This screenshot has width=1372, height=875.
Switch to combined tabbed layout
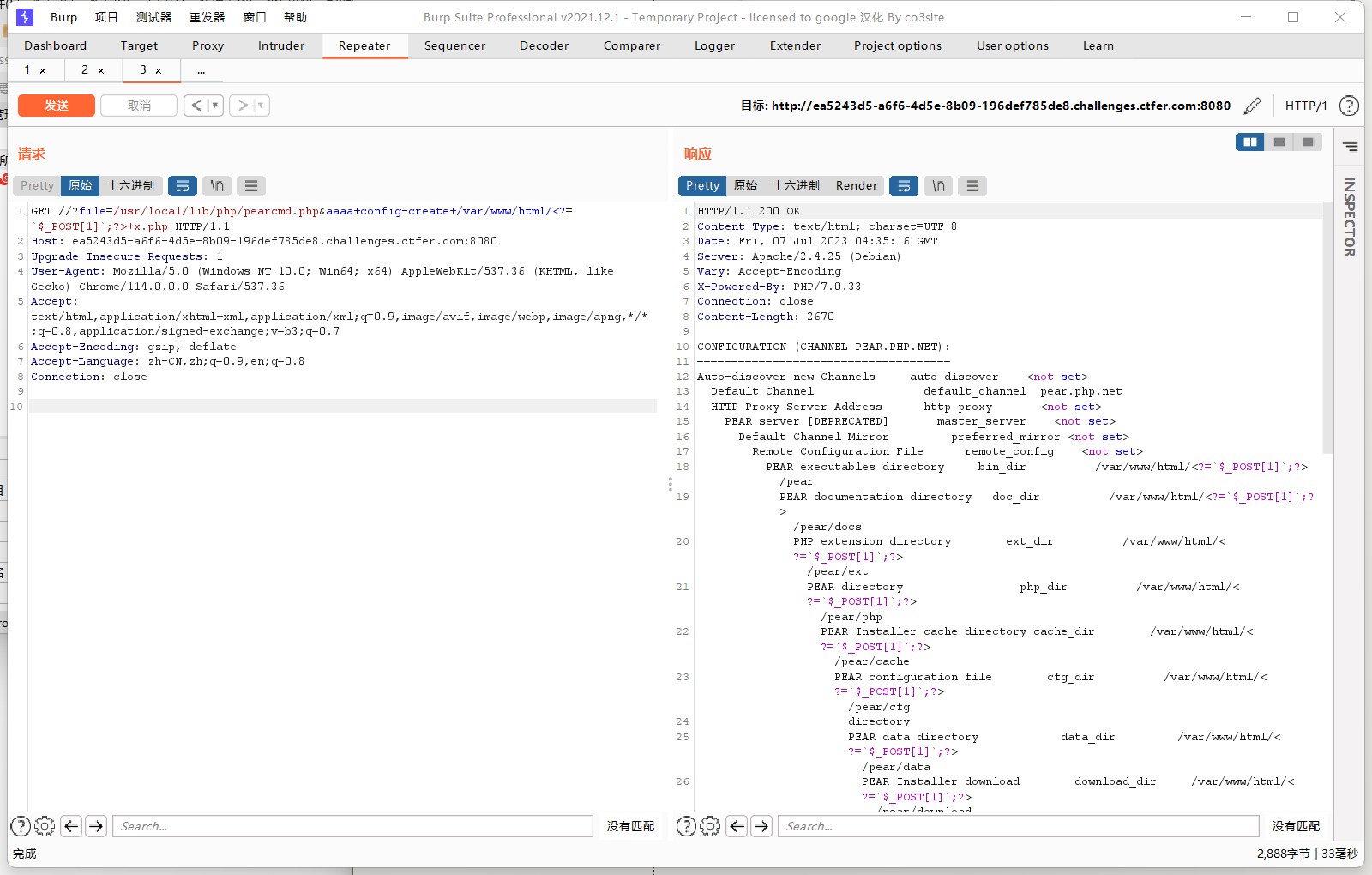pos(1308,142)
